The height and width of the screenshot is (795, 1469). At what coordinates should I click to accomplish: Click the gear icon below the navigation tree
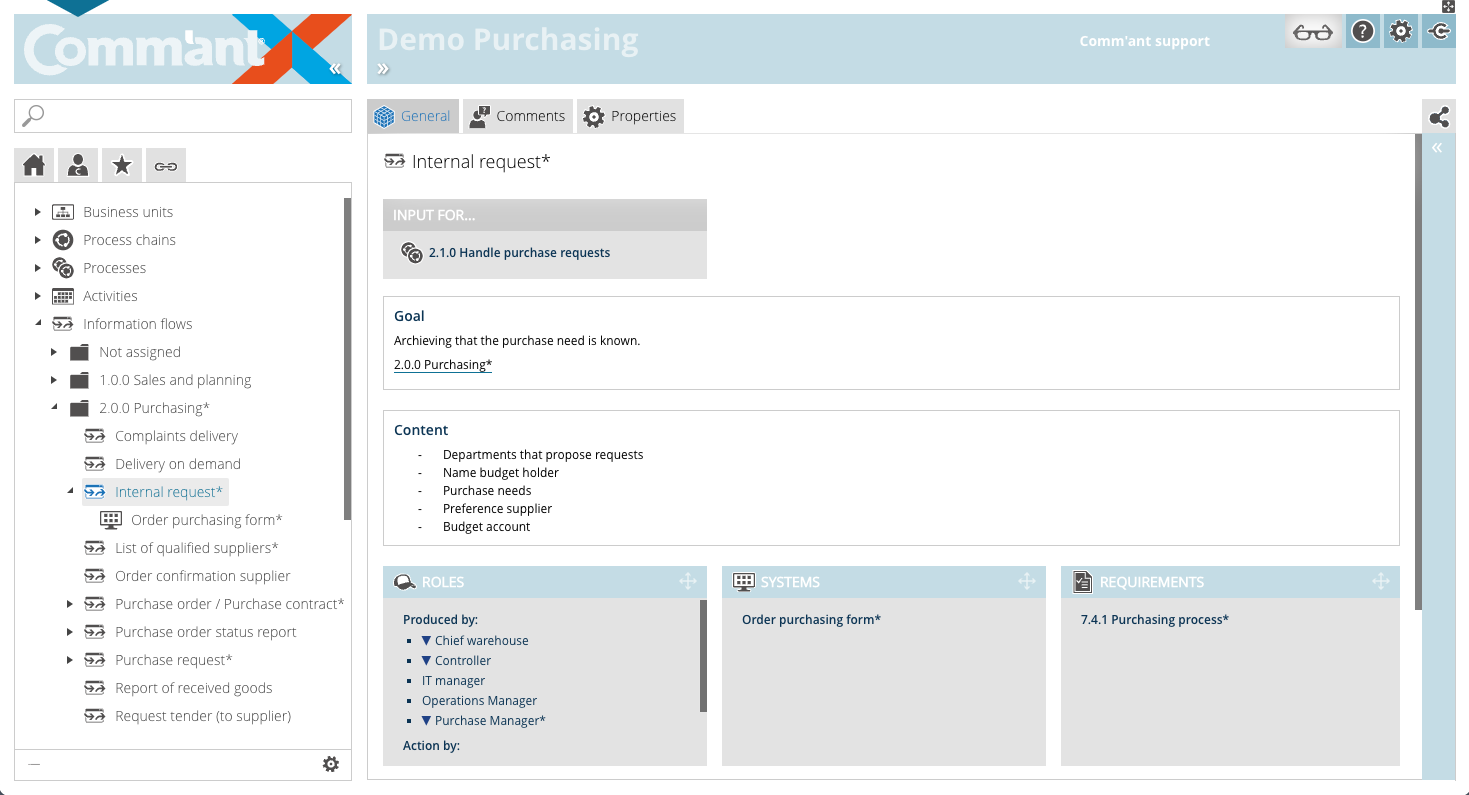pos(331,764)
